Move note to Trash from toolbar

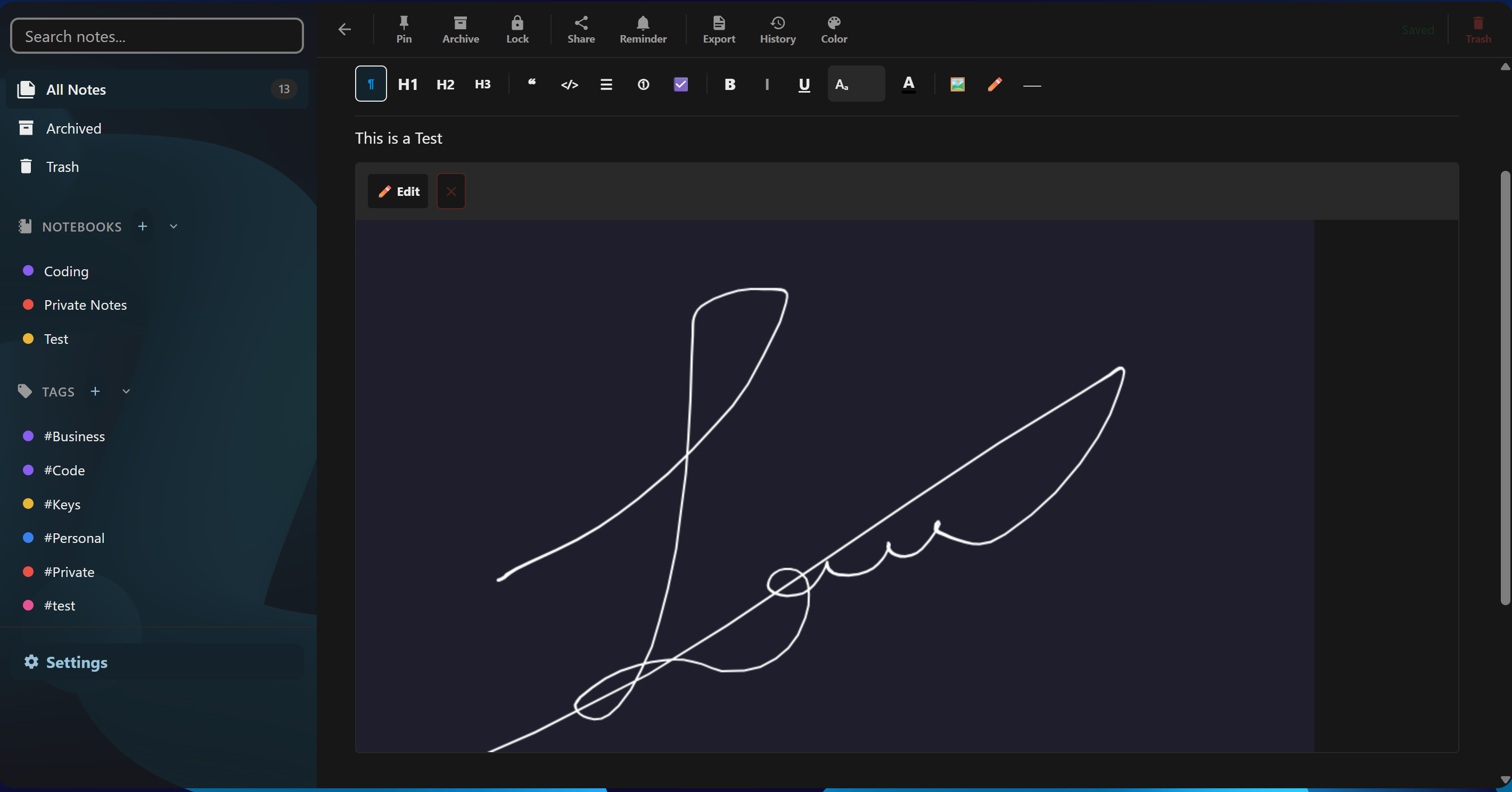[x=1478, y=29]
